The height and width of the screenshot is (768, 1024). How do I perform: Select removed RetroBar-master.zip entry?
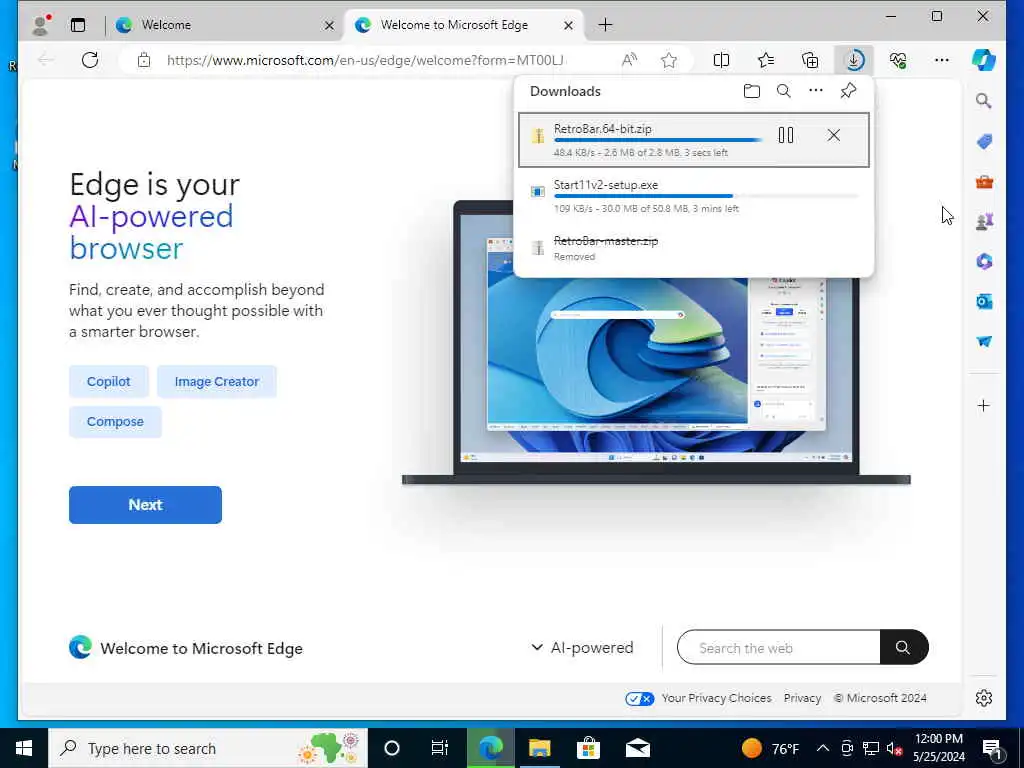[x=694, y=248]
